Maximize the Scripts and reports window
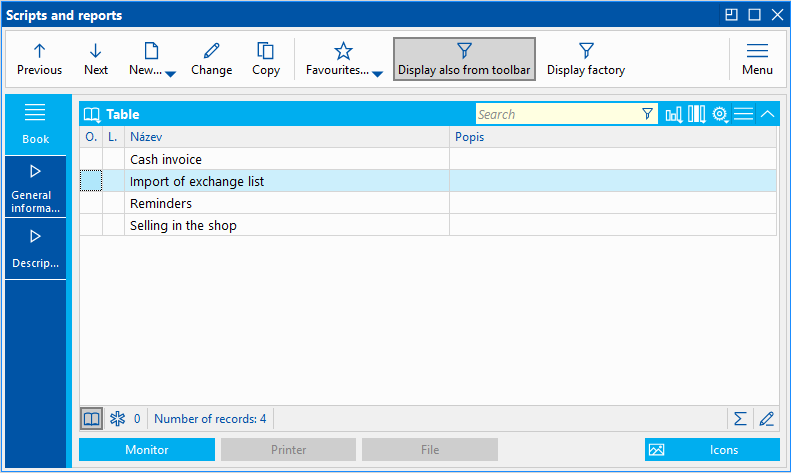791x473 pixels. (754, 15)
